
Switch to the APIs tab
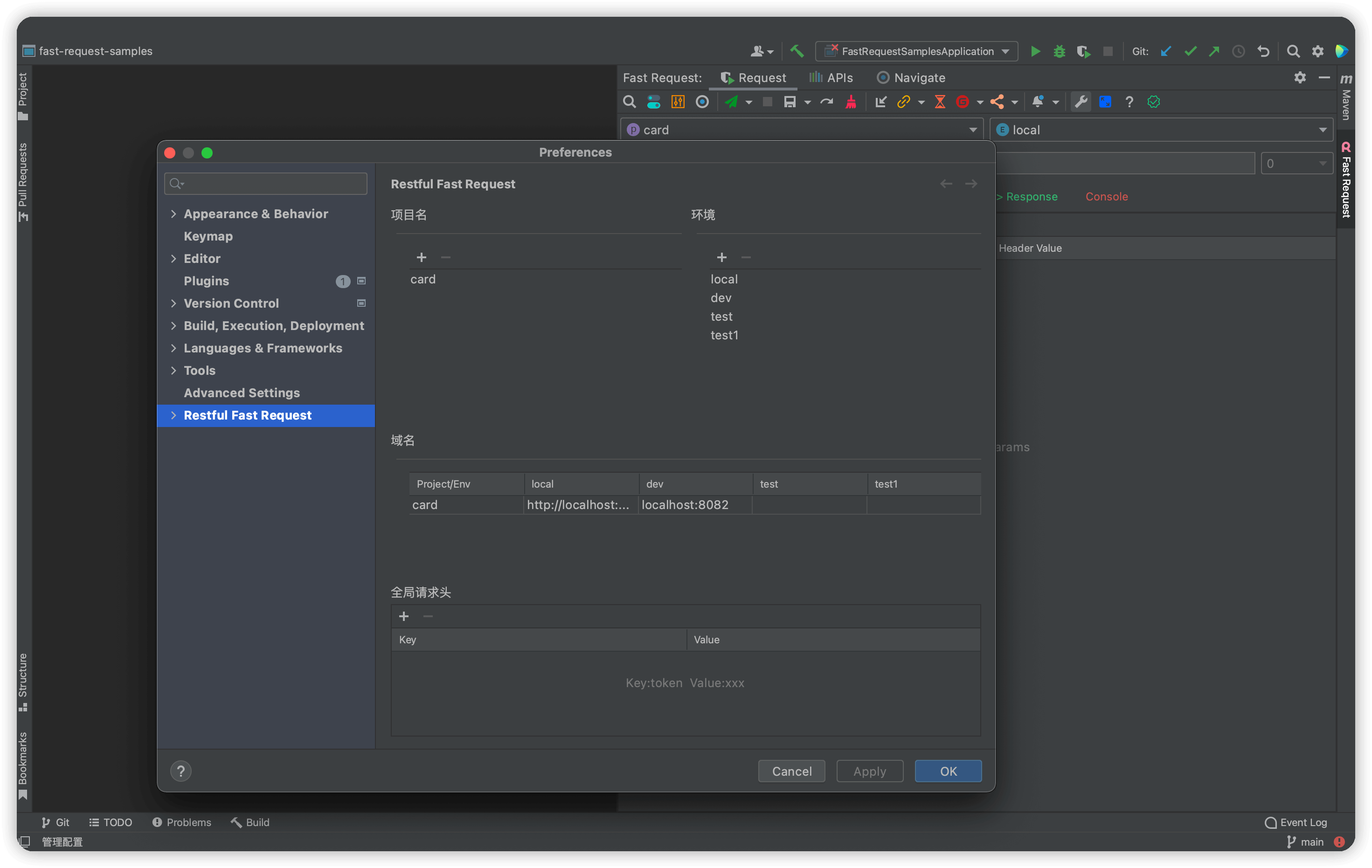(831, 77)
